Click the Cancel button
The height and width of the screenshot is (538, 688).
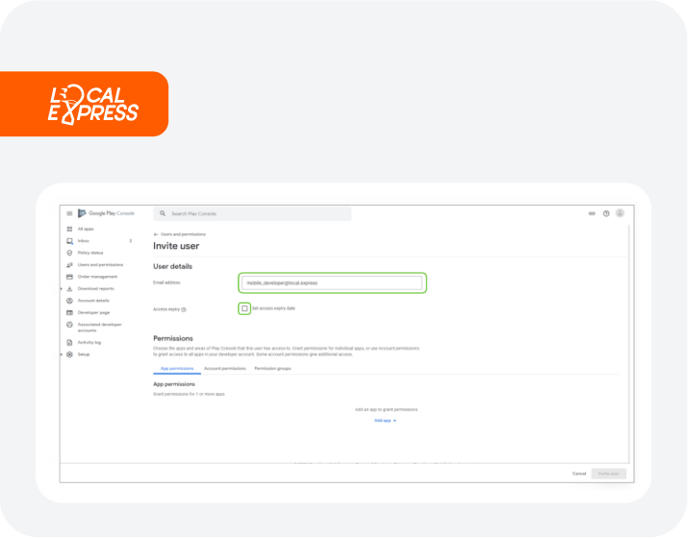[x=579, y=474]
